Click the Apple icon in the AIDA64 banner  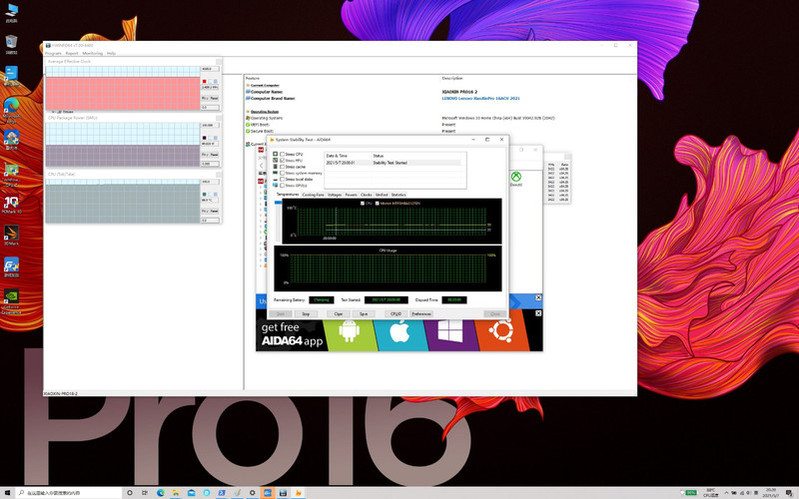[400, 331]
